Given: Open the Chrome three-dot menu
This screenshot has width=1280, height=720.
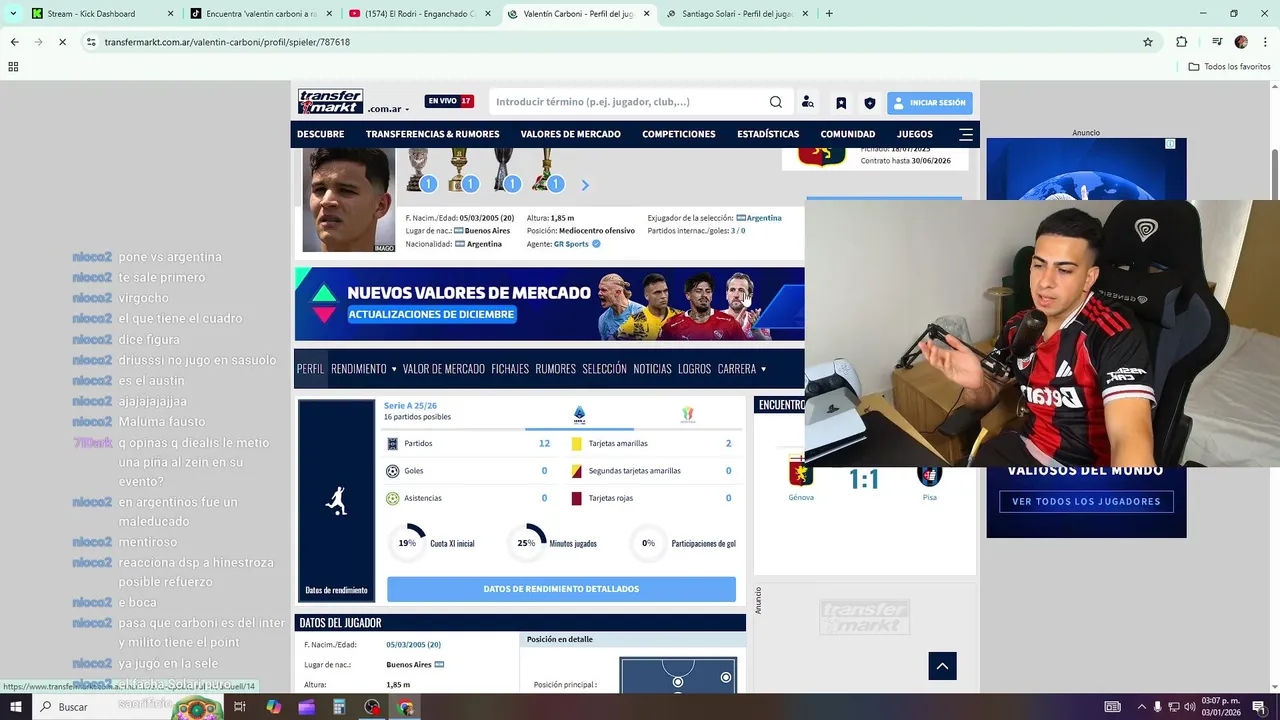Looking at the screenshot, I should (x=1264, y=42).
